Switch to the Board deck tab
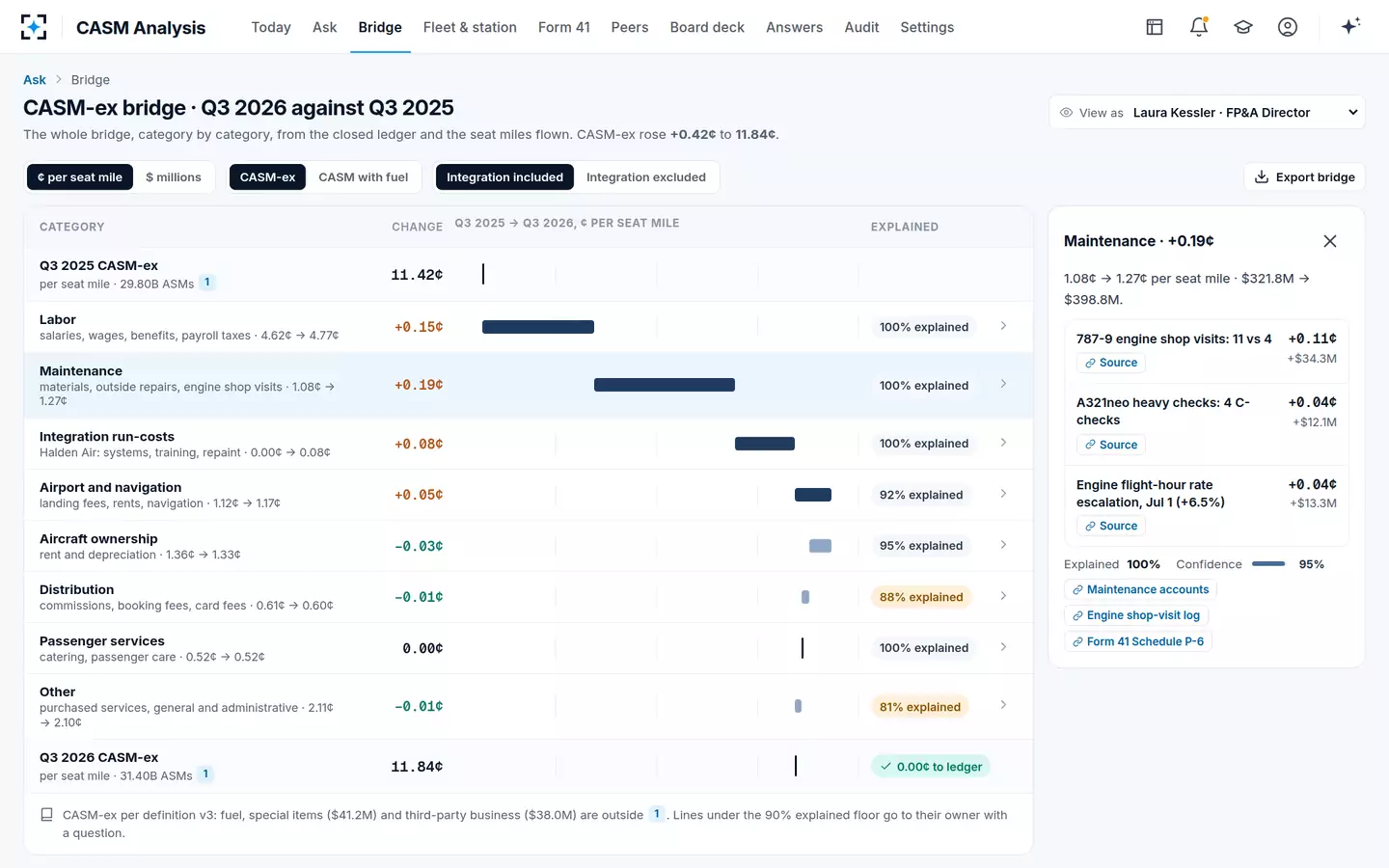This screenshot has width=1389, height=868. pyautogui.click(x=707, y=27)
